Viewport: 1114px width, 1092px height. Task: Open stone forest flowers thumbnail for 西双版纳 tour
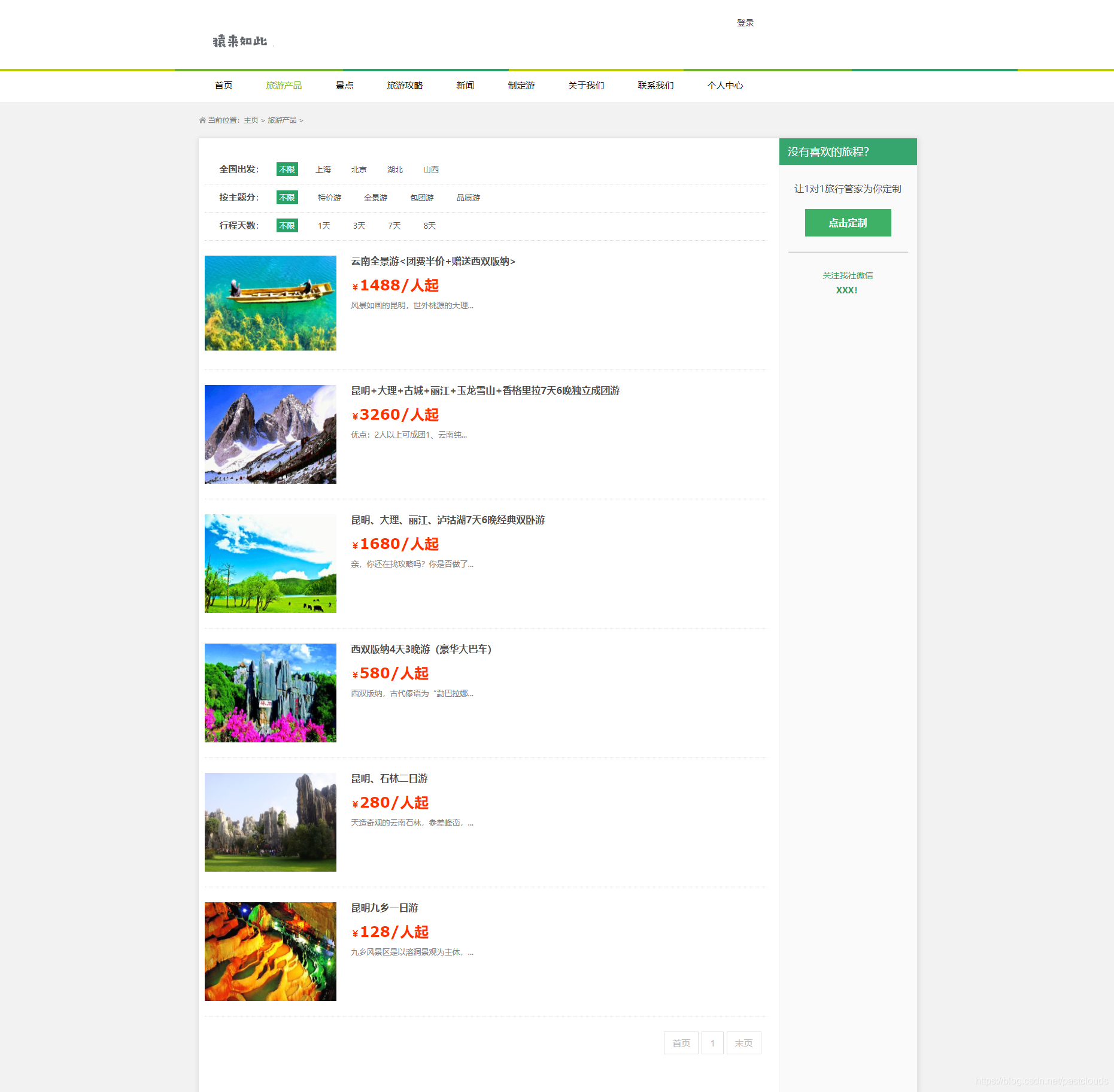click(x=271, y=693)
